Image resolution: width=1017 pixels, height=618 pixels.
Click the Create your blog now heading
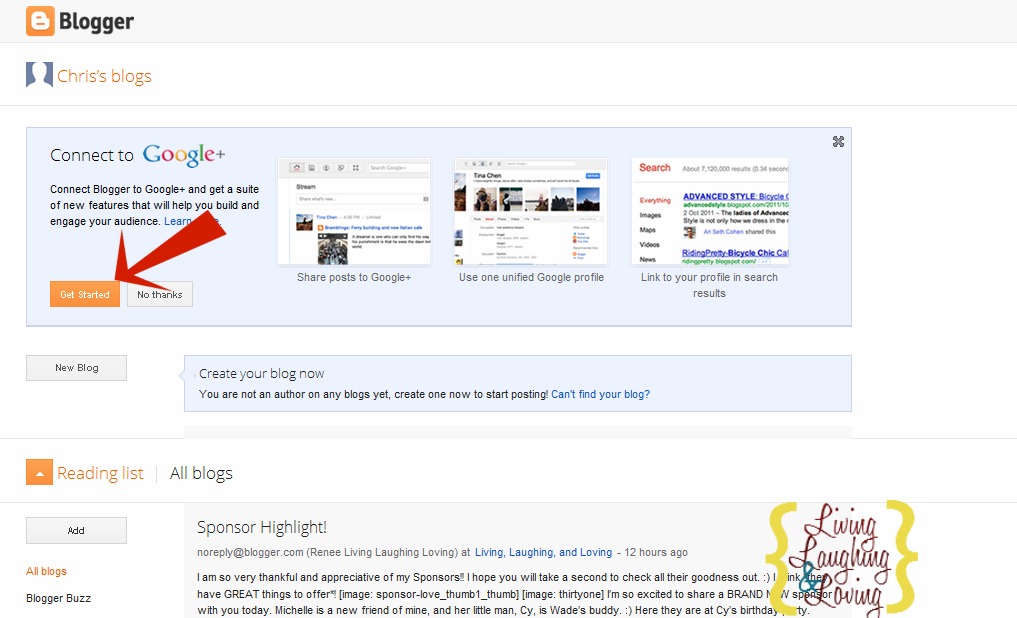(261, 374)
